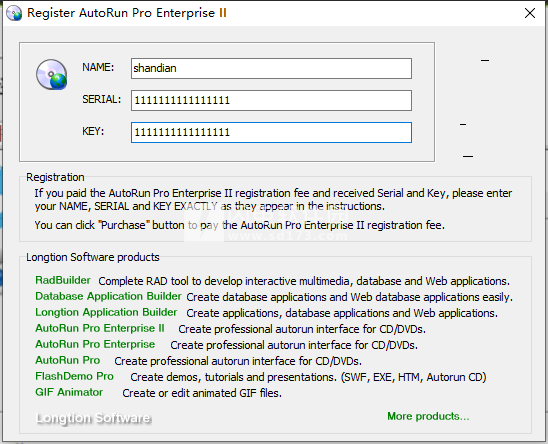This screenshot has height=444, width=548.
Task: Open the AutoRun Pro product link
Action: coord(68,360)
